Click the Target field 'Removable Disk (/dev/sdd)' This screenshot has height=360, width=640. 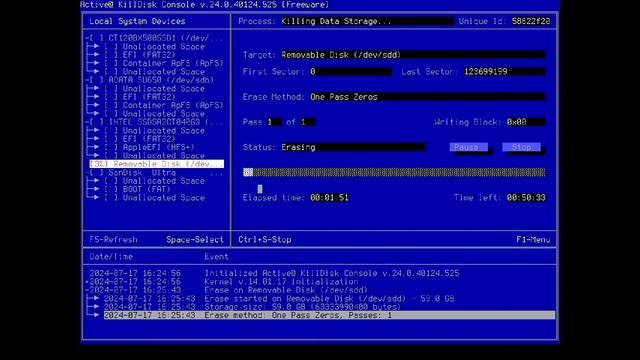[x=413, y=55]
